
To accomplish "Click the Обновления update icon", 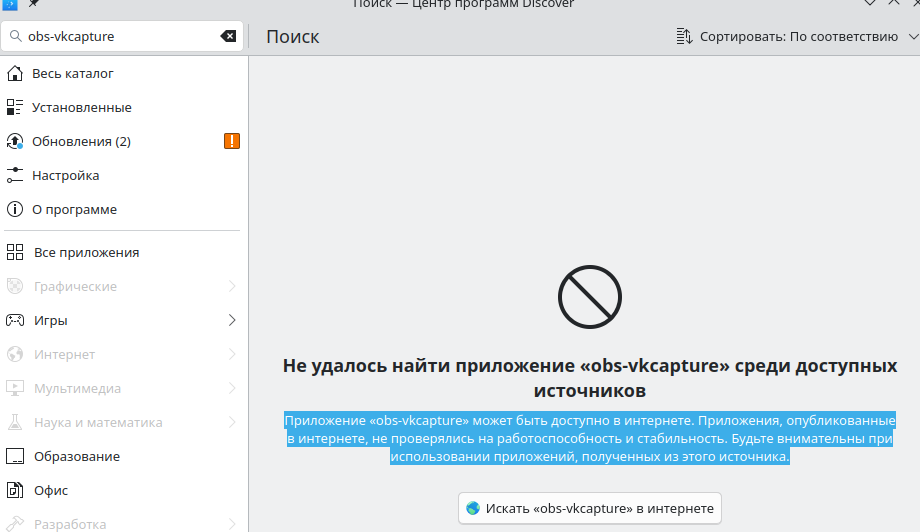I will [15, 141].
